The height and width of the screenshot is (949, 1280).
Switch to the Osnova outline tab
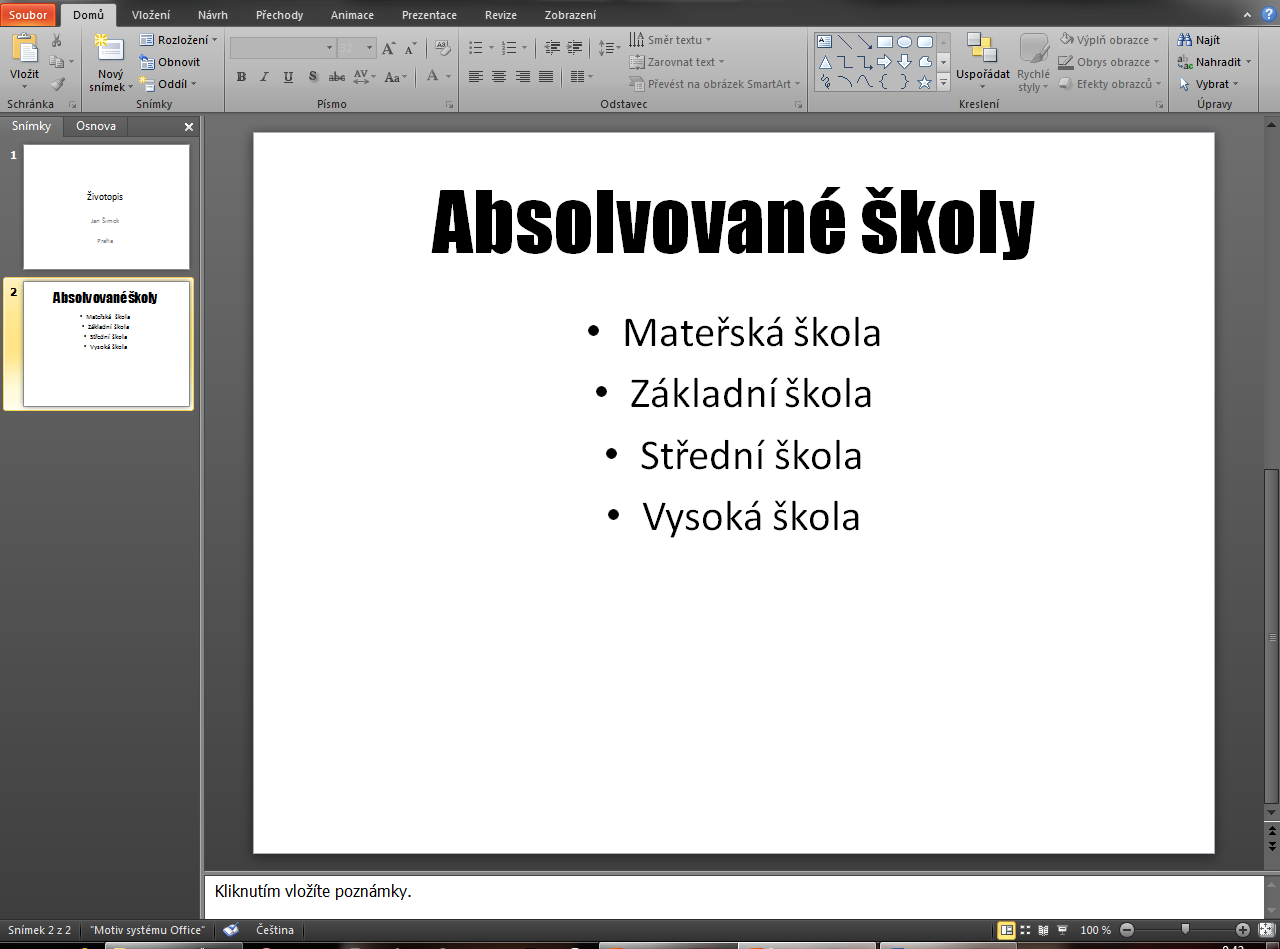tap(96, 126)
